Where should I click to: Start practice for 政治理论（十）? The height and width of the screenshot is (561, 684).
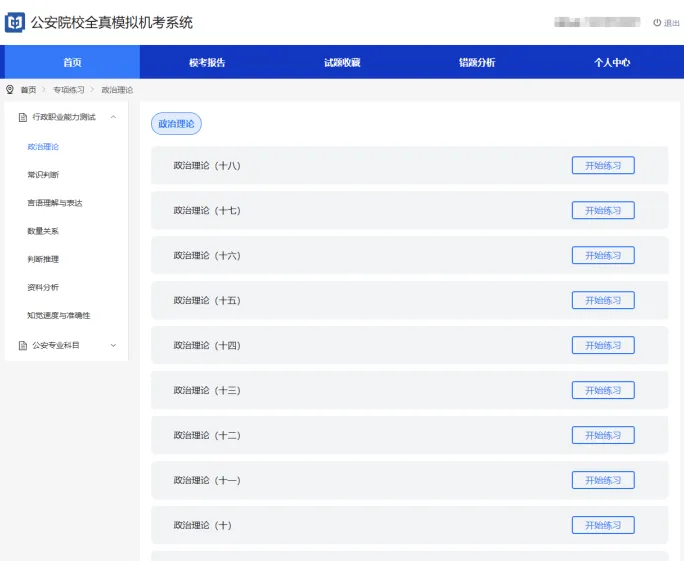click(x=603, y=525)
